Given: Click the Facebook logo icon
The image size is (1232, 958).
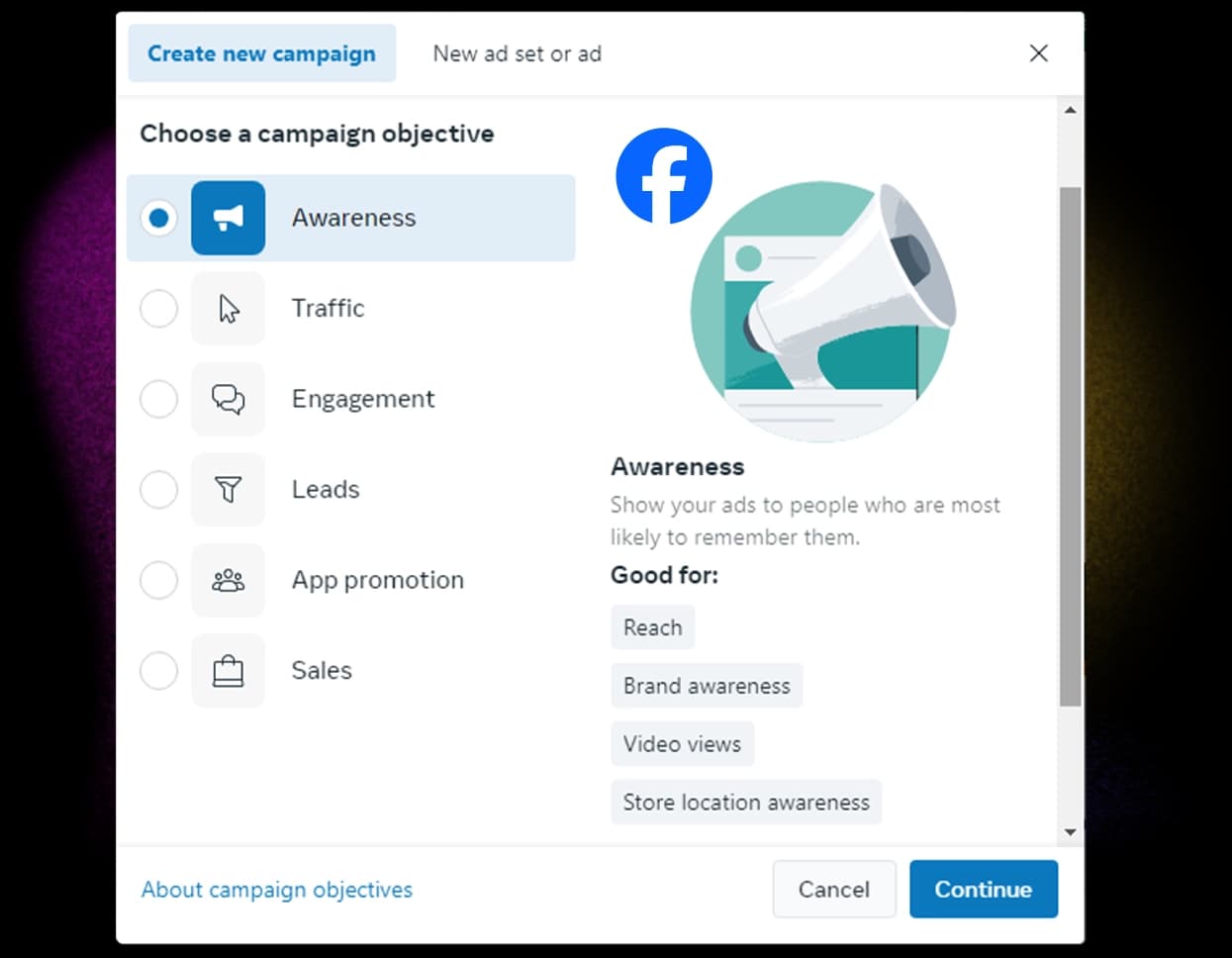Looking at the screenshot, I should [x=663, y=176].
